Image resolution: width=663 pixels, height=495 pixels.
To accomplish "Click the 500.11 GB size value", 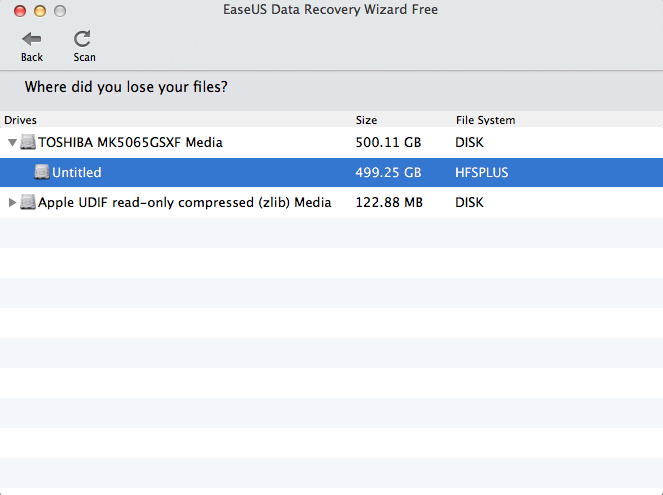I will point(388,142).
